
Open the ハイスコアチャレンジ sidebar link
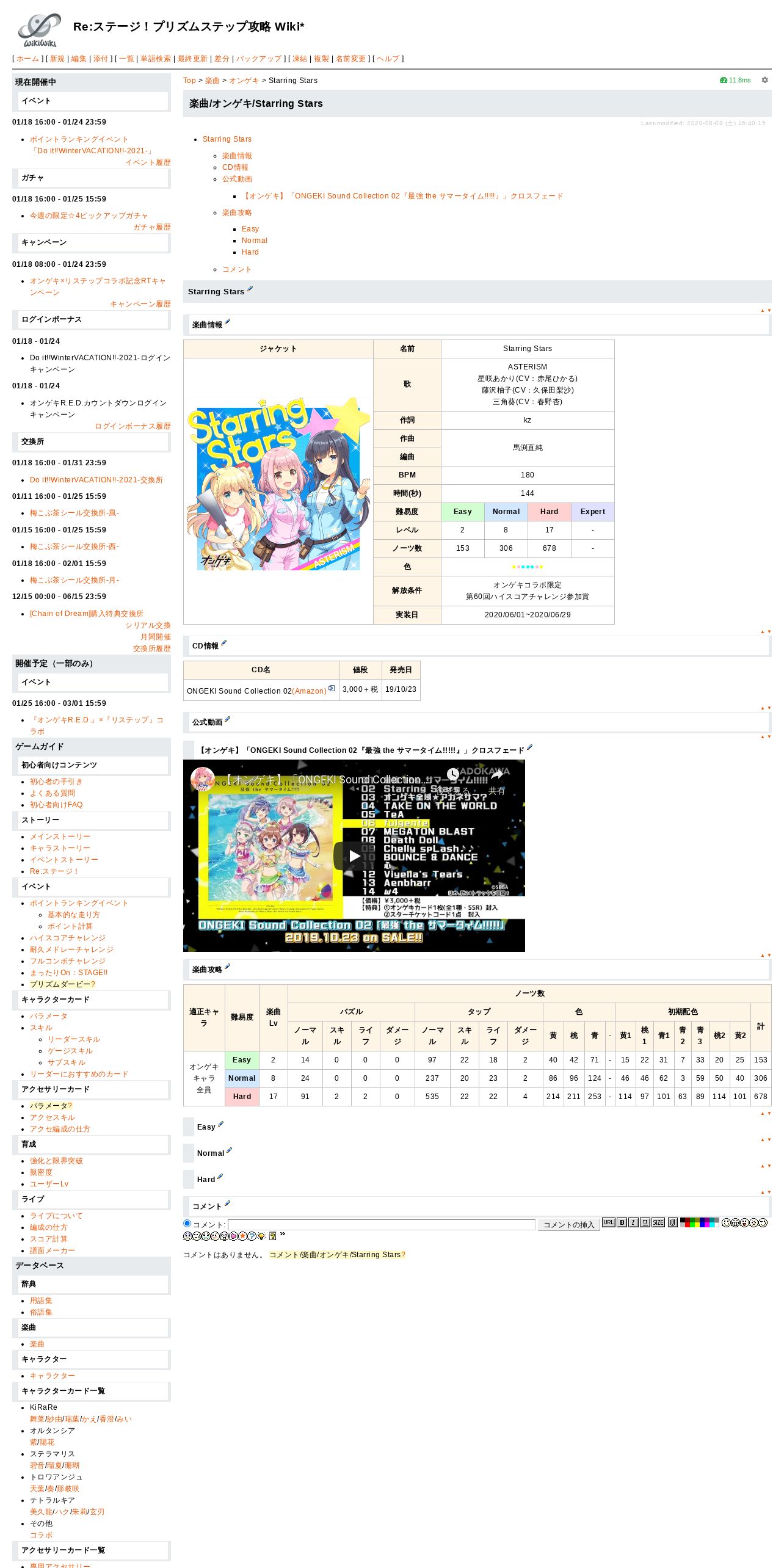pos(68,938)
